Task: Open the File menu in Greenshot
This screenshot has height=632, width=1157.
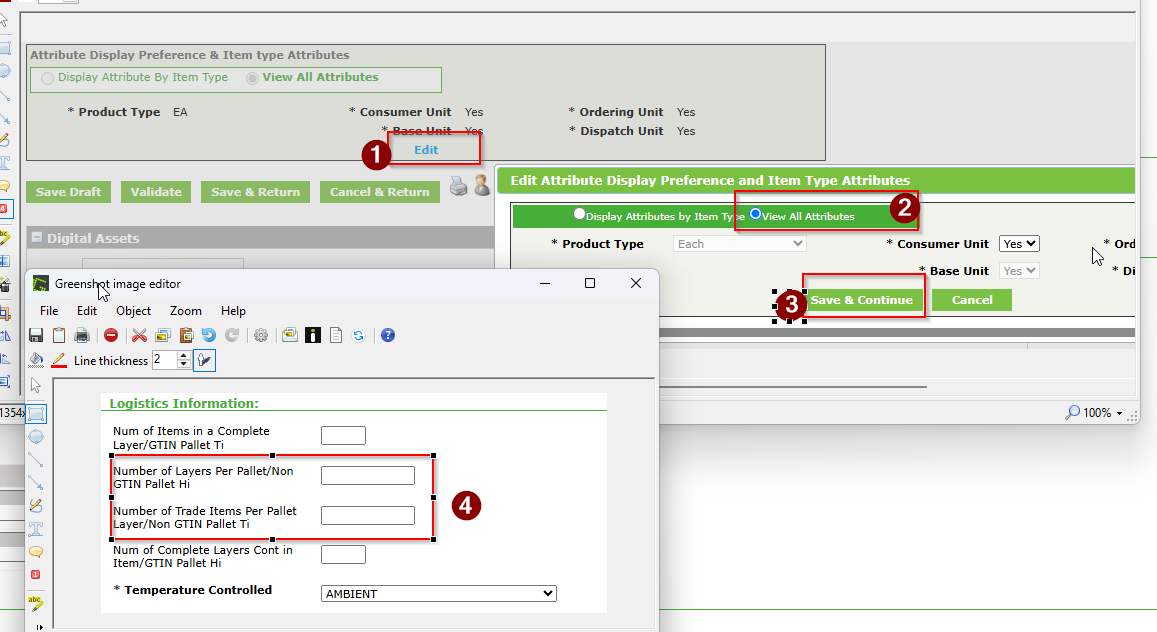Action: click(49, 311)
